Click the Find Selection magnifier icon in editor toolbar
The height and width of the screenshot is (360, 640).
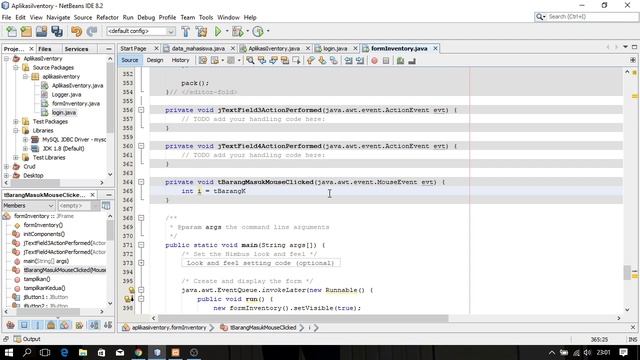[250, 60]
